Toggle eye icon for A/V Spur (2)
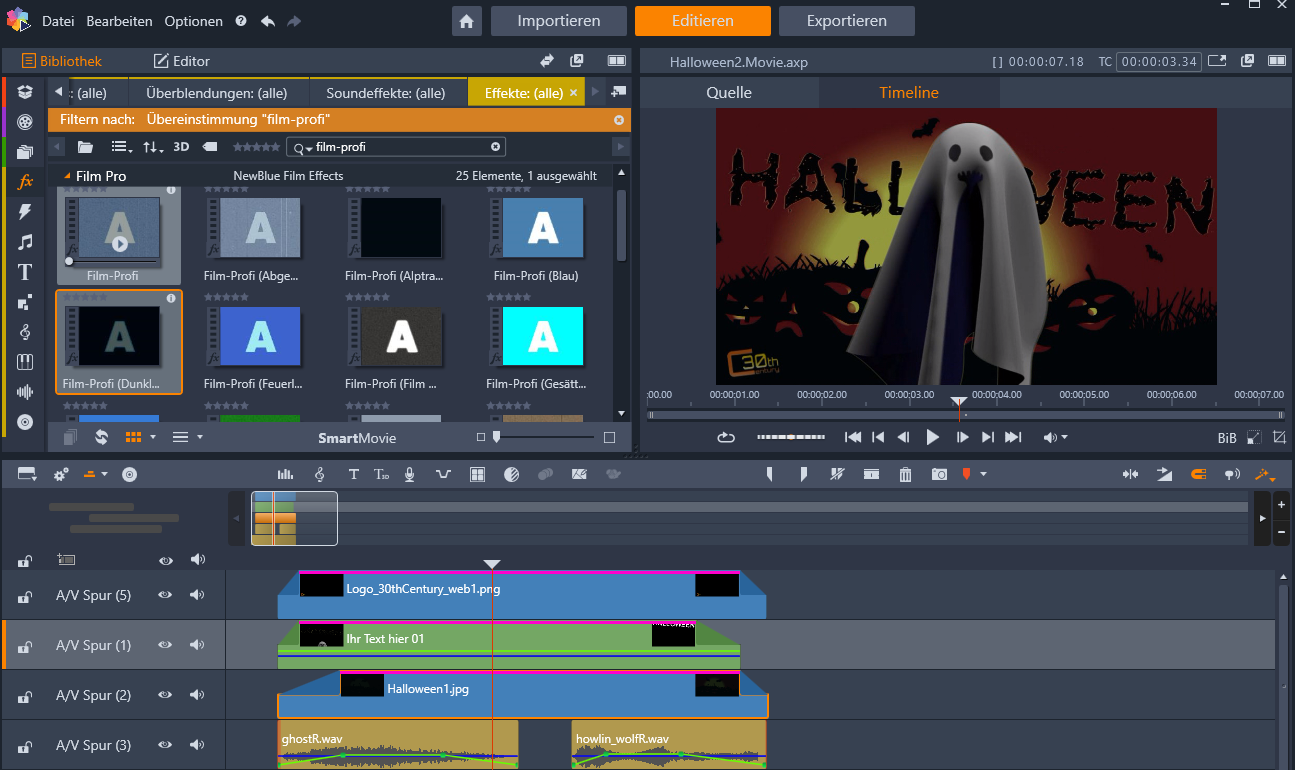 click(165, 695)
